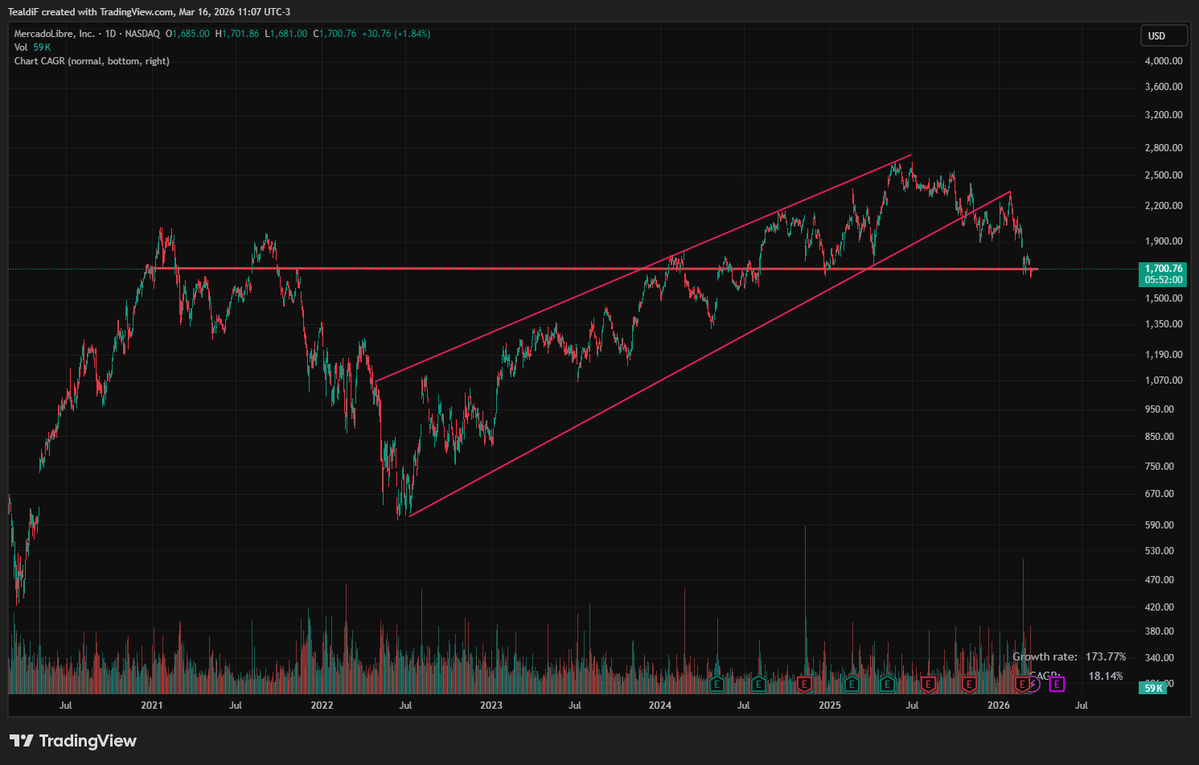Viewport: 1199px width, 765px height.
Task: Click the bar countdown 05:52:00
Action: [1163, 280]
